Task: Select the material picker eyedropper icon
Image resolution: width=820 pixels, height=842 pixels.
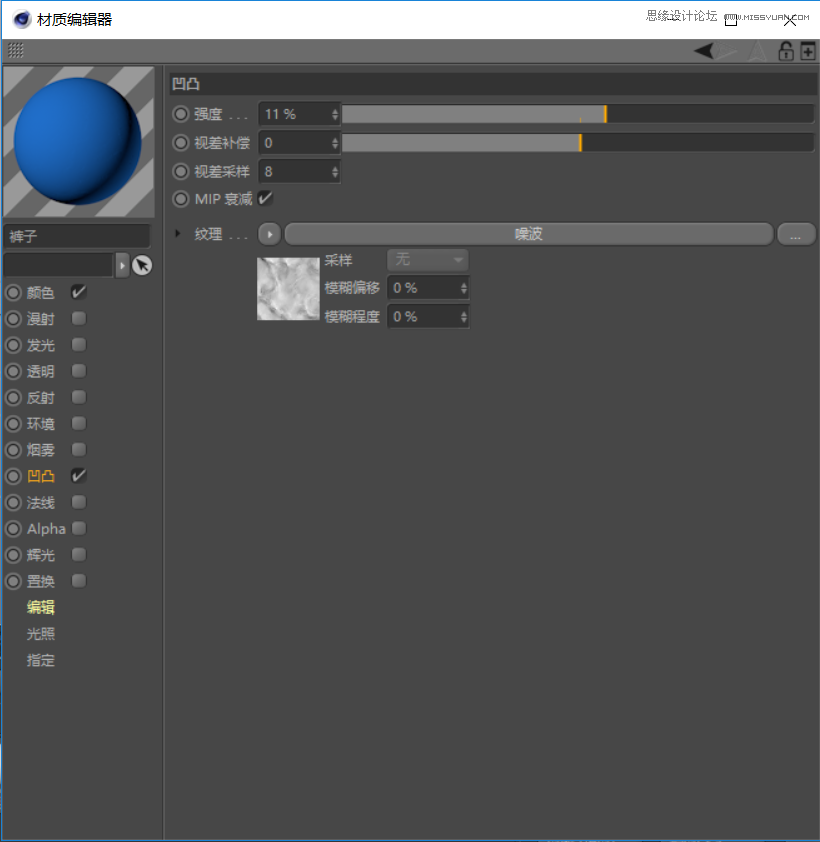Action: pos(143,265)
